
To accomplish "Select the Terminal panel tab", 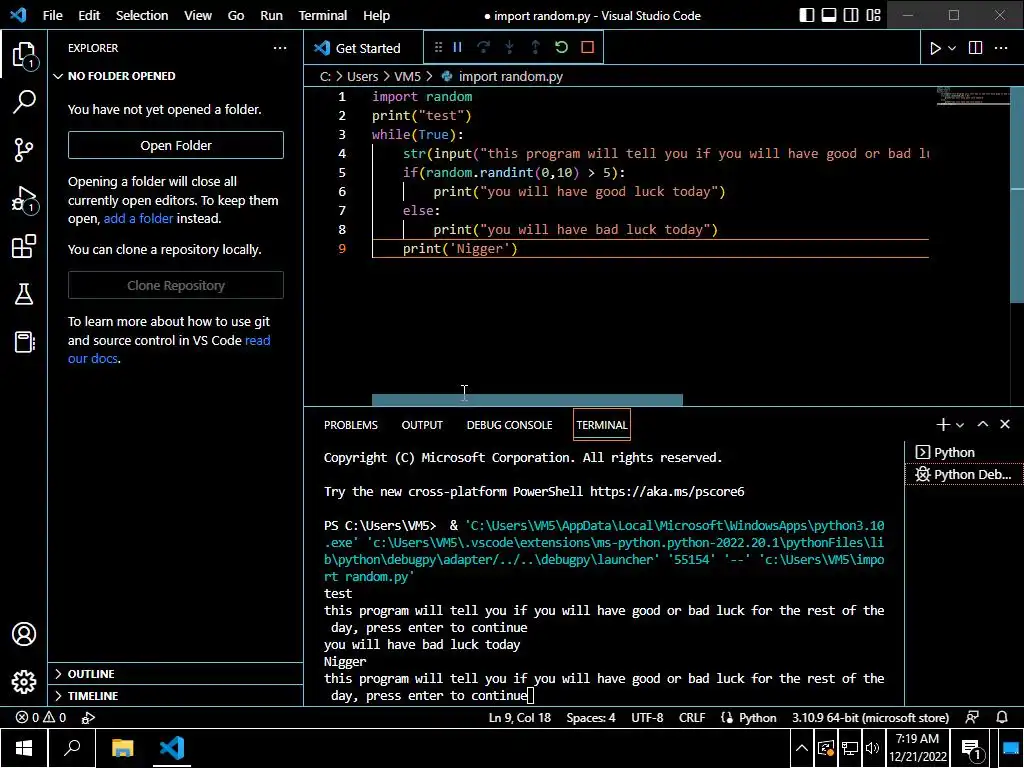I will click(601, 424).
